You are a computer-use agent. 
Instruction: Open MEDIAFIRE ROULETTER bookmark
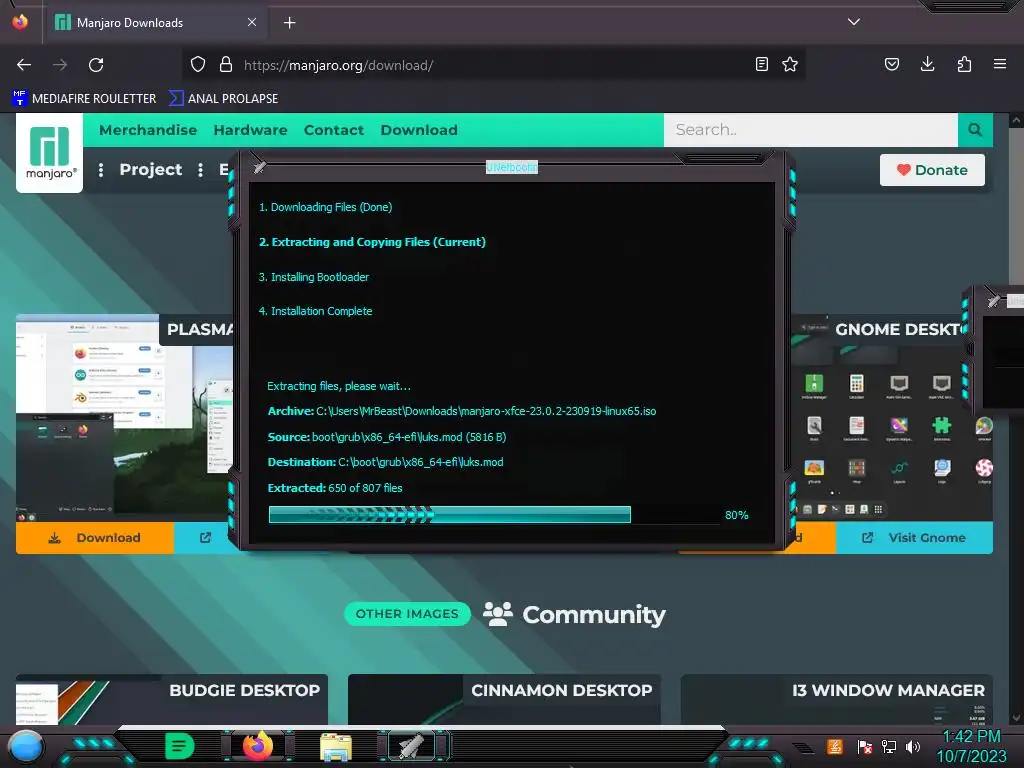click(x=84, y=99)
